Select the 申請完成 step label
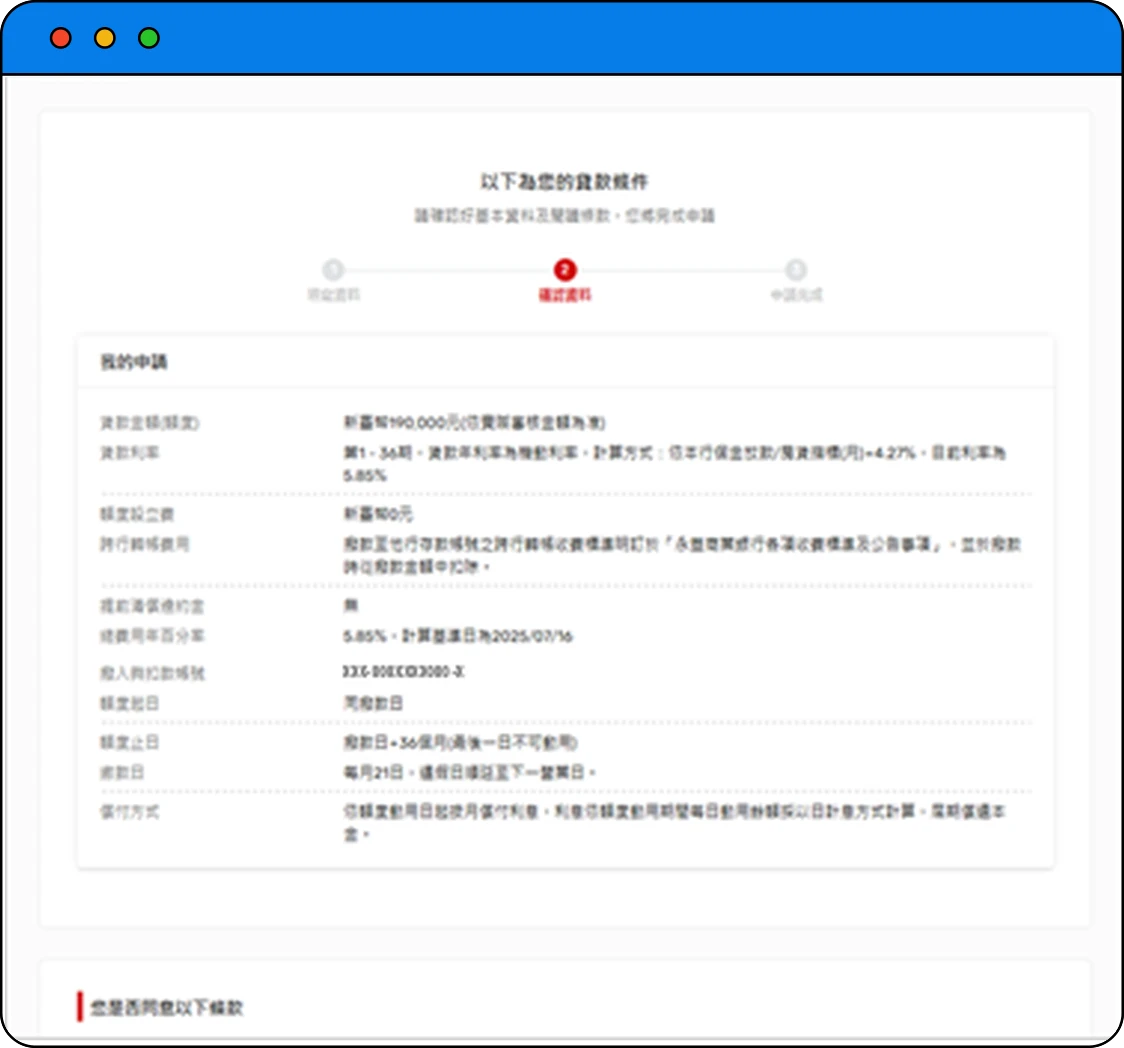1124x1048 pixels. click(796, 295)
